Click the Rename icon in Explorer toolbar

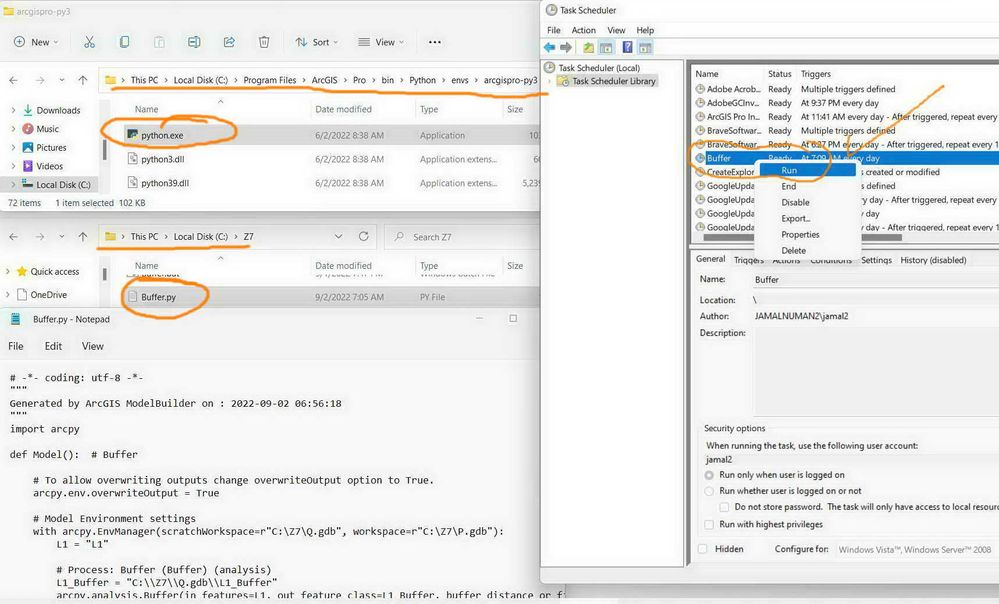tap(194, 42)
